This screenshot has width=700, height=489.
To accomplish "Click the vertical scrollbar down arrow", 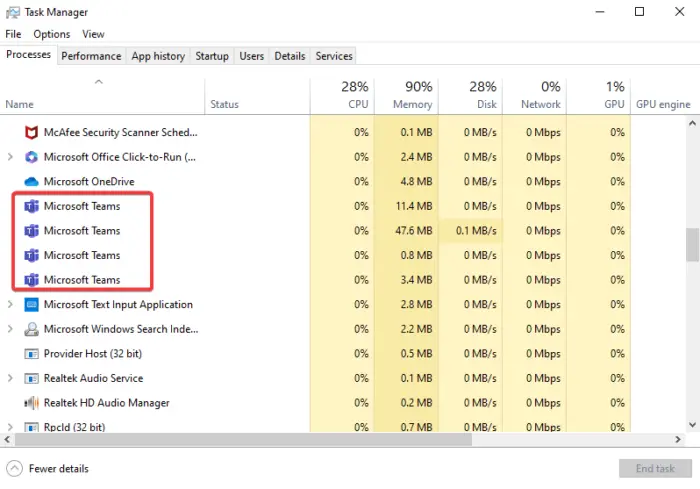I will click(692, 425).
